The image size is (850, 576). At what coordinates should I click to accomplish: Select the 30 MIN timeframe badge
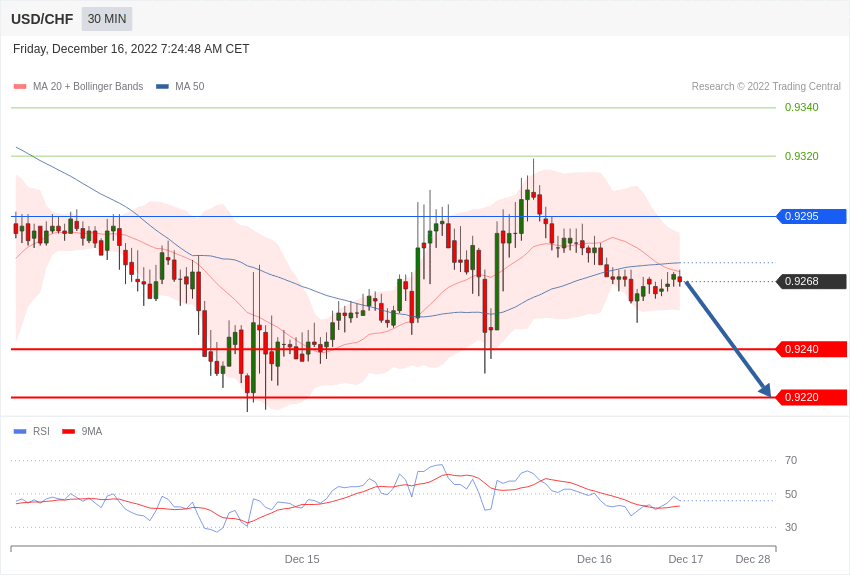[107, 19]
